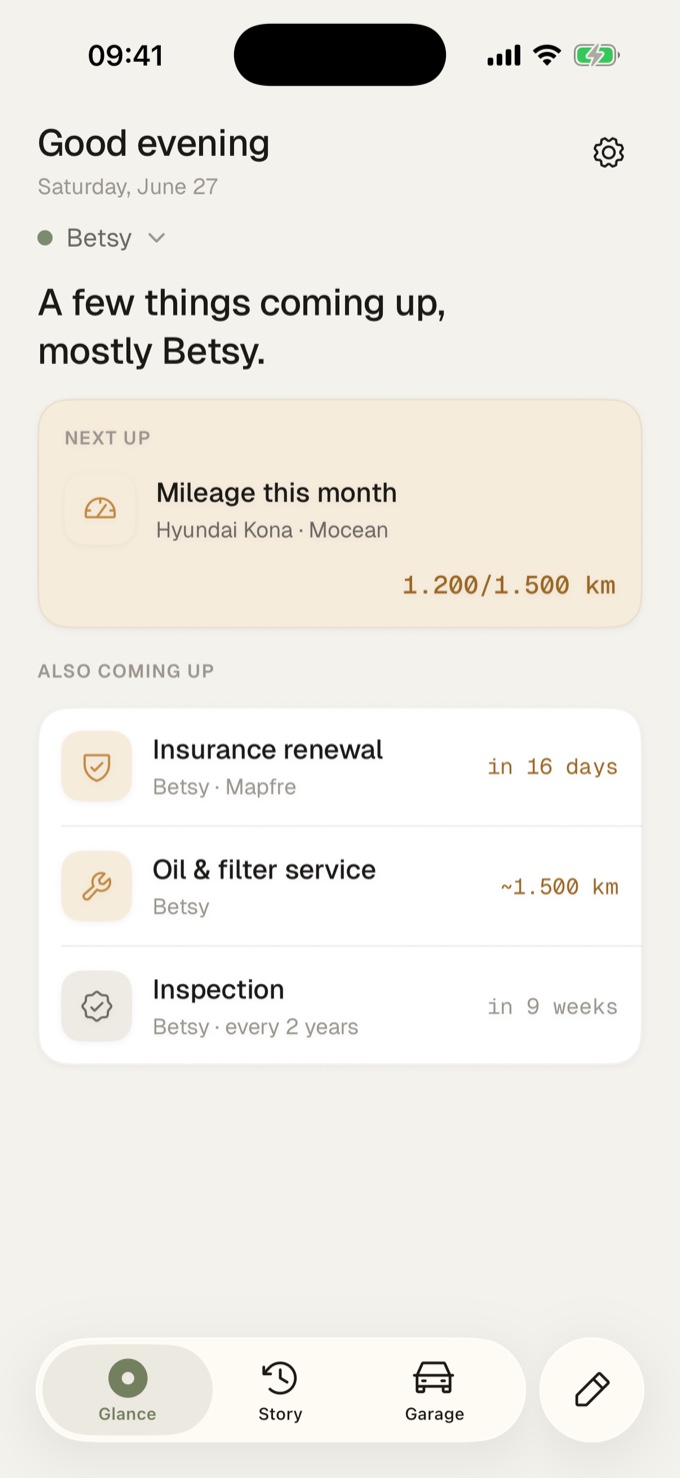Tap the car Garage icon
Viewport: 680px width, 1478px height.
point(434,1378)
